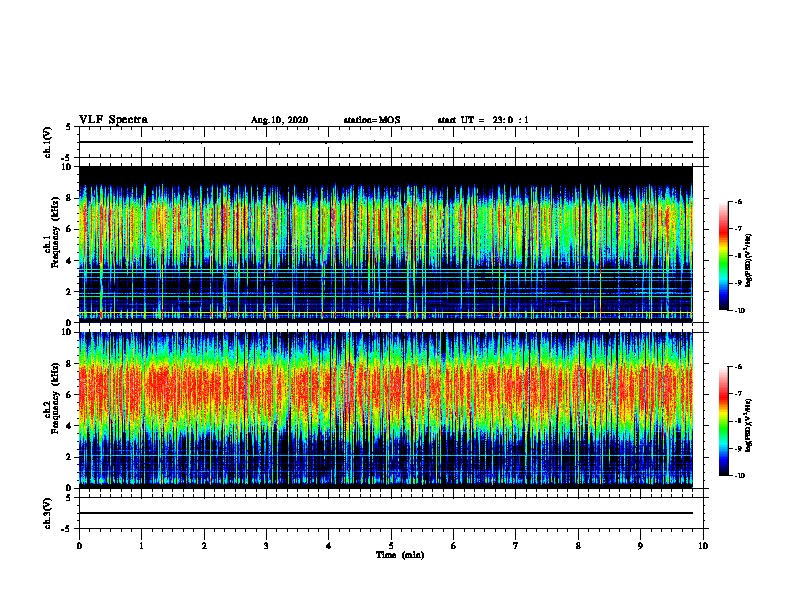This screenshot has width=792, height=612.
Task: Click the ch.1 spectrogram color scale bar
Action: coord(723,256)
